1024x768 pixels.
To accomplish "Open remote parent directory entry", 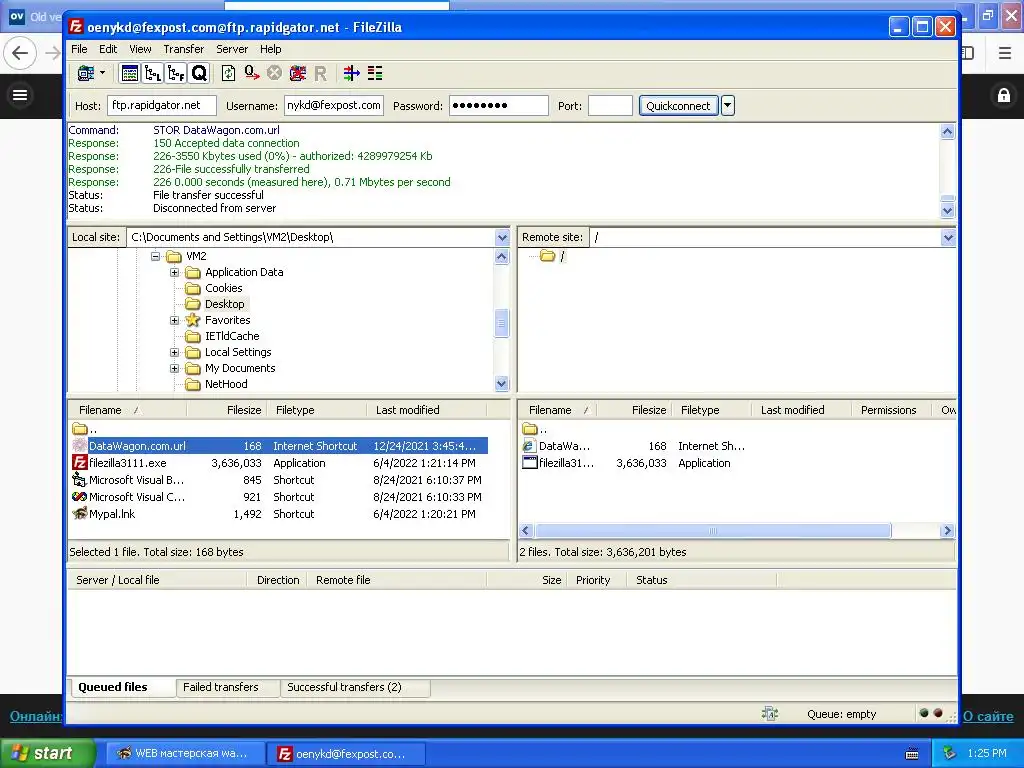I will coord(535,429).
